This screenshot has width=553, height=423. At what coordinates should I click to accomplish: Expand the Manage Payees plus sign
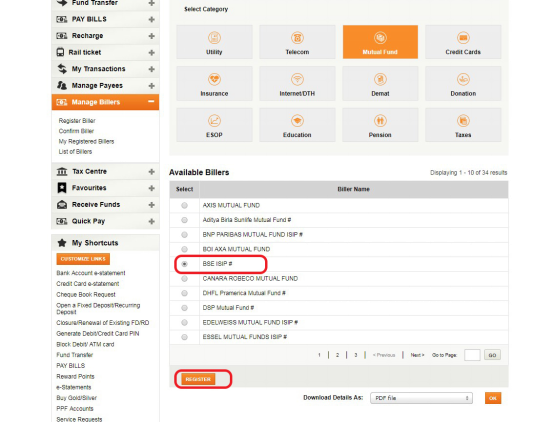pos(152,86)
